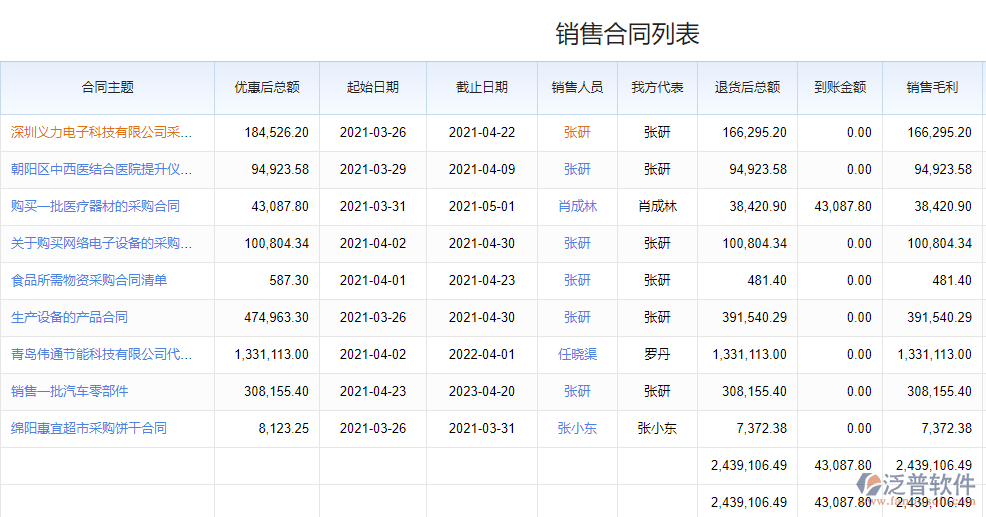Click salesperson link 肖成林
Screen dimensions: 986x517
[x=577, y=206]
